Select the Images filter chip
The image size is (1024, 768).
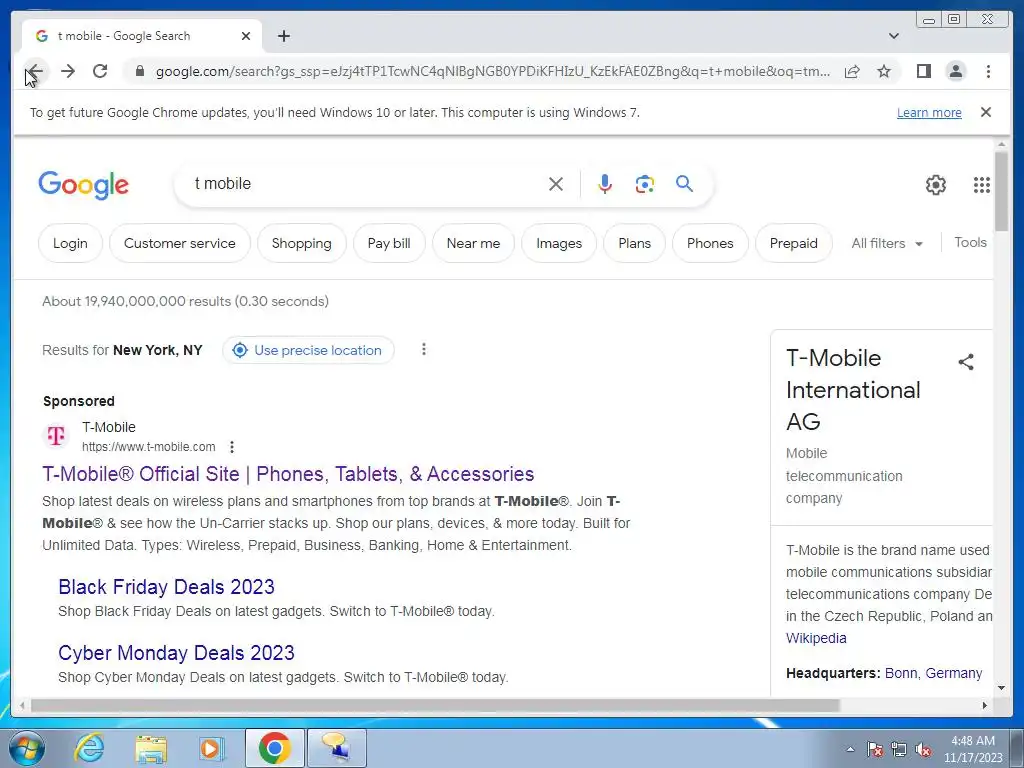click(558, 243)
